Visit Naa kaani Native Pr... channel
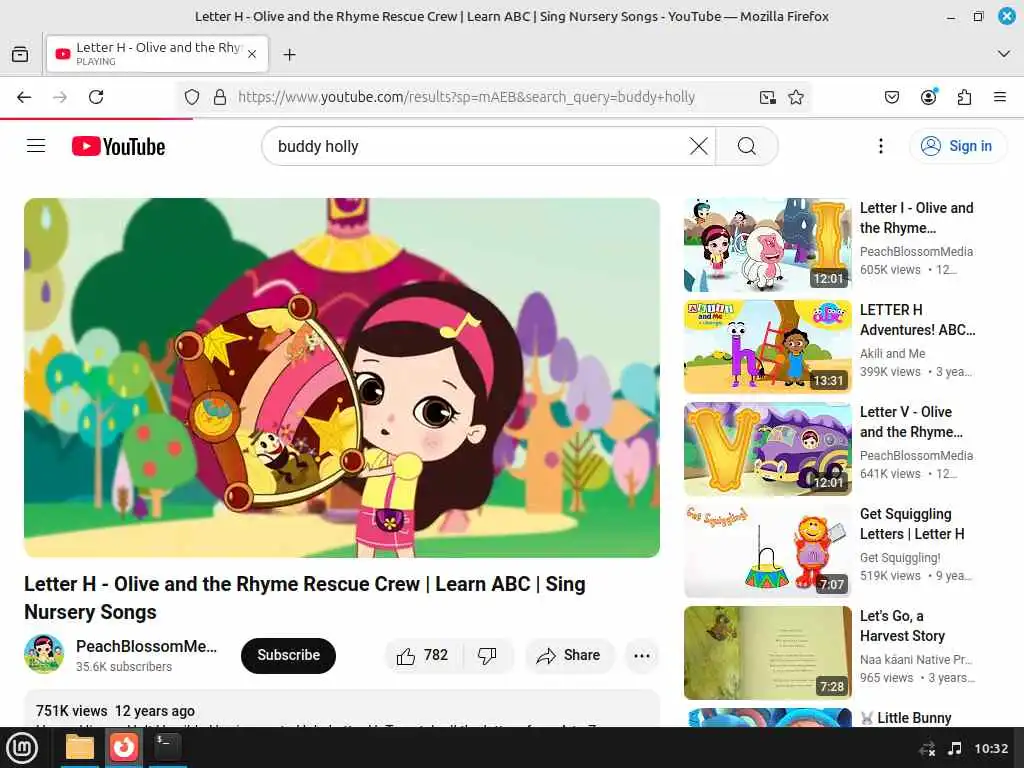This screenshot has width=1024, height=768. tap(916, 659)
